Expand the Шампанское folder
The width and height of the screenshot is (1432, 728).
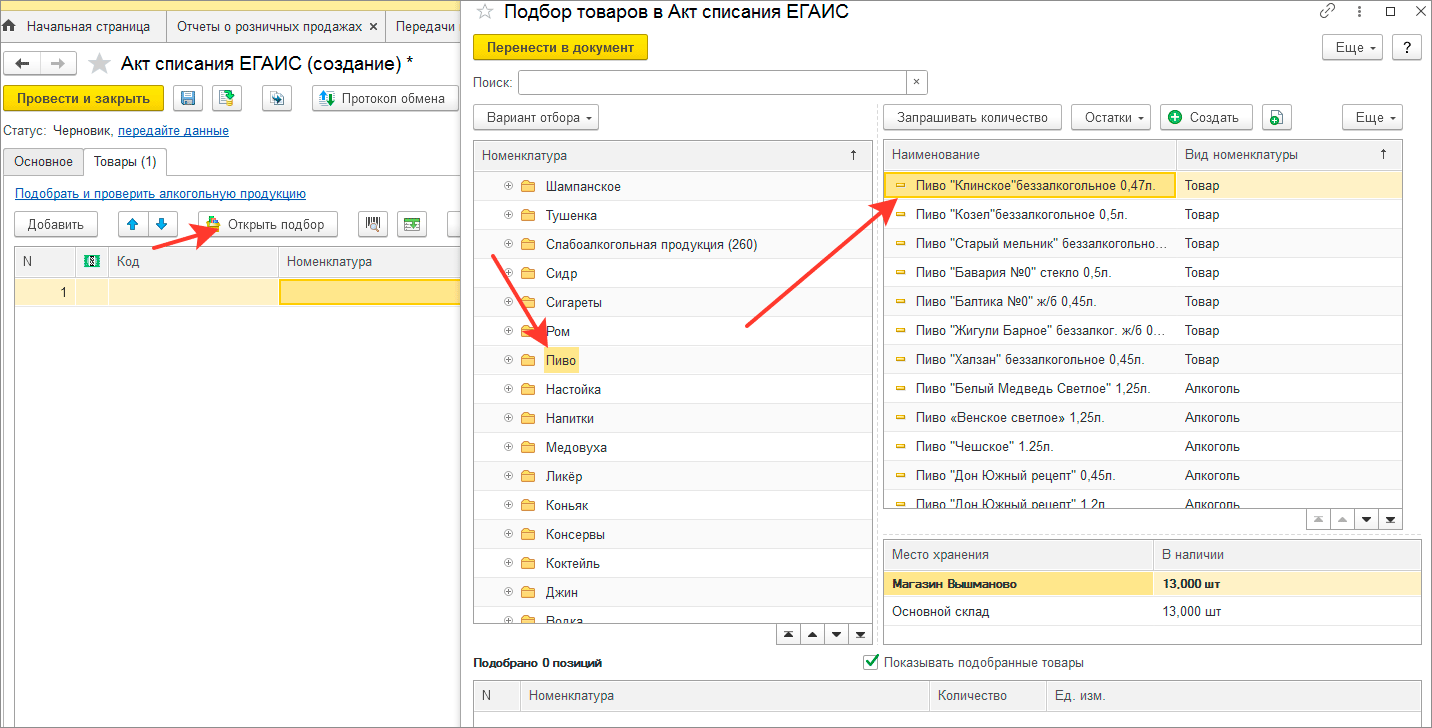[x=508, y=186]
